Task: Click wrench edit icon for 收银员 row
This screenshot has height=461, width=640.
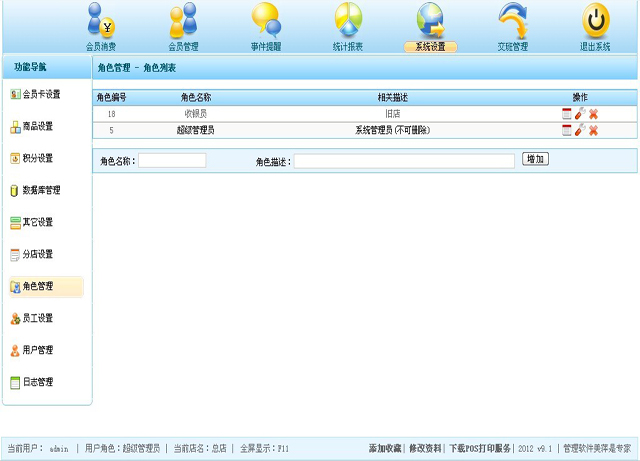Action: click(x=580, y=114)
